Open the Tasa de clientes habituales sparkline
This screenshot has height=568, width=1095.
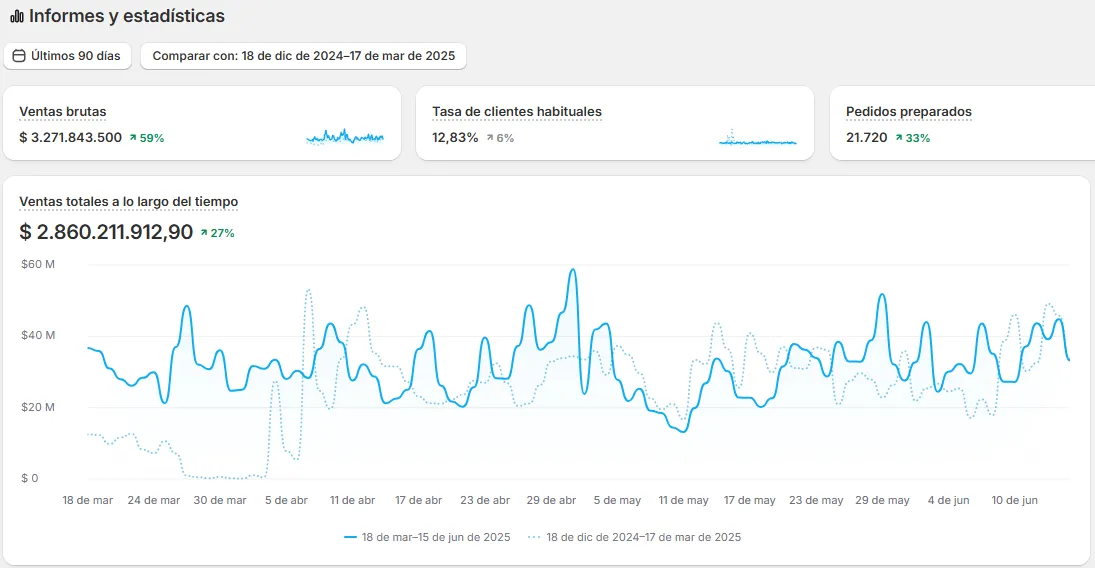tap(758, 137)
